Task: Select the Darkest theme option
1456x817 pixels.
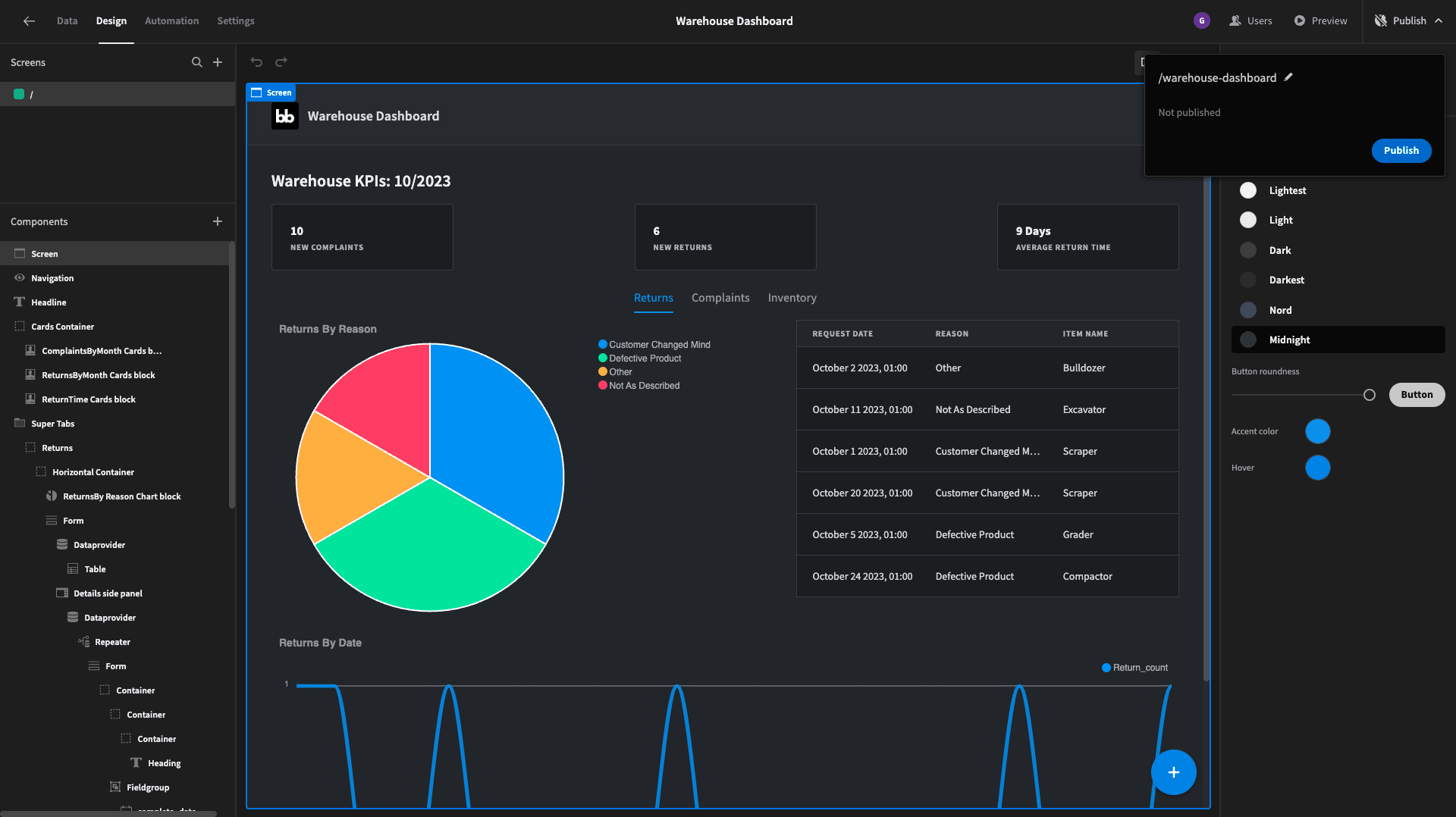Action: click(x=1338, y=280)
